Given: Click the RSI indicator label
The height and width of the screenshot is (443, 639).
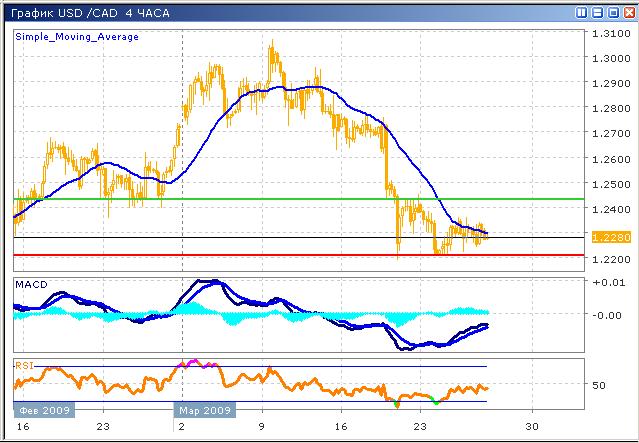Looking at the screenshot, I should 24,365.
